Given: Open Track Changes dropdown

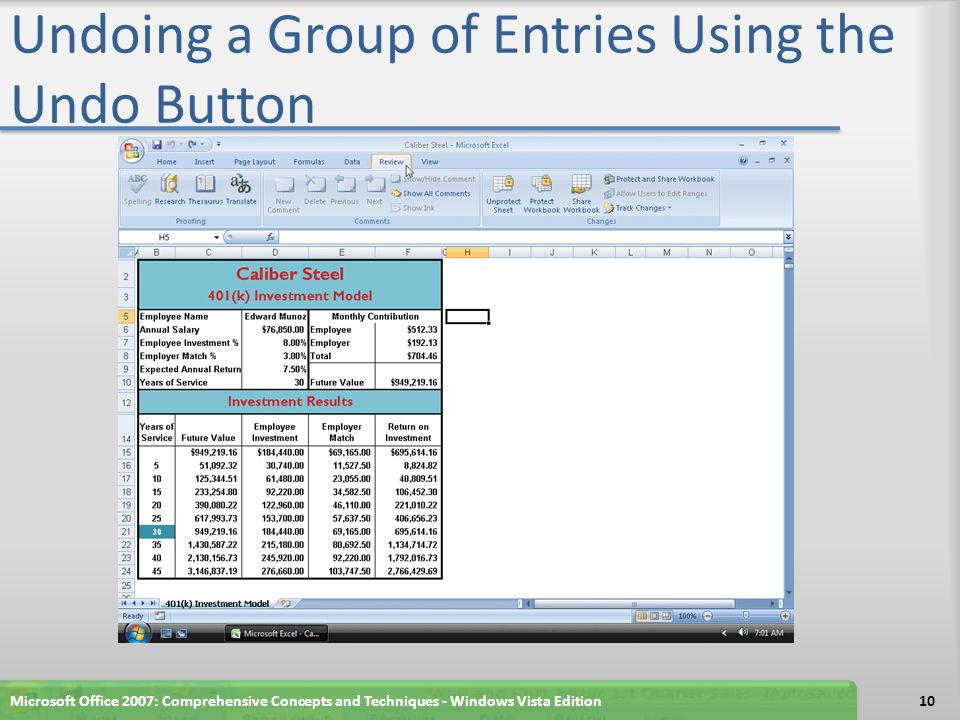Looking at the screenshot, I should coord(637,208).
